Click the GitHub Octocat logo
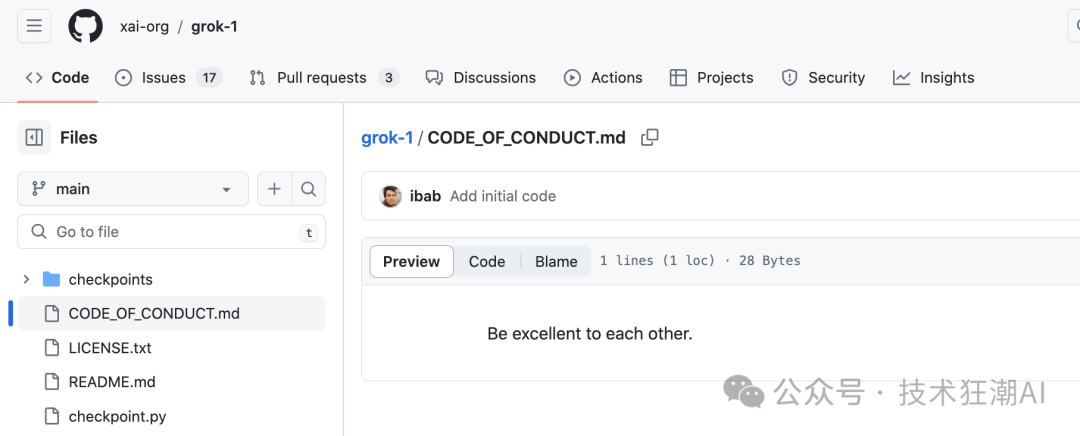The image size is (1080, 436). [85, 26]
